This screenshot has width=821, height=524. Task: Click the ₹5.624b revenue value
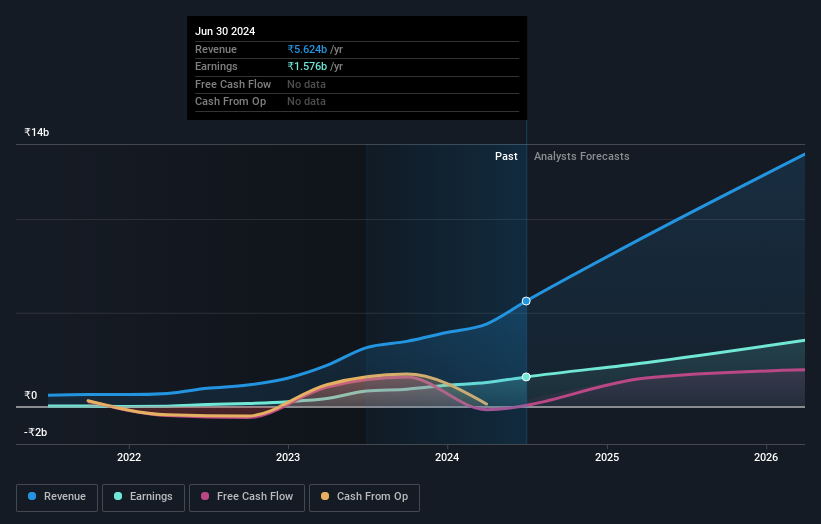point(307,49)
